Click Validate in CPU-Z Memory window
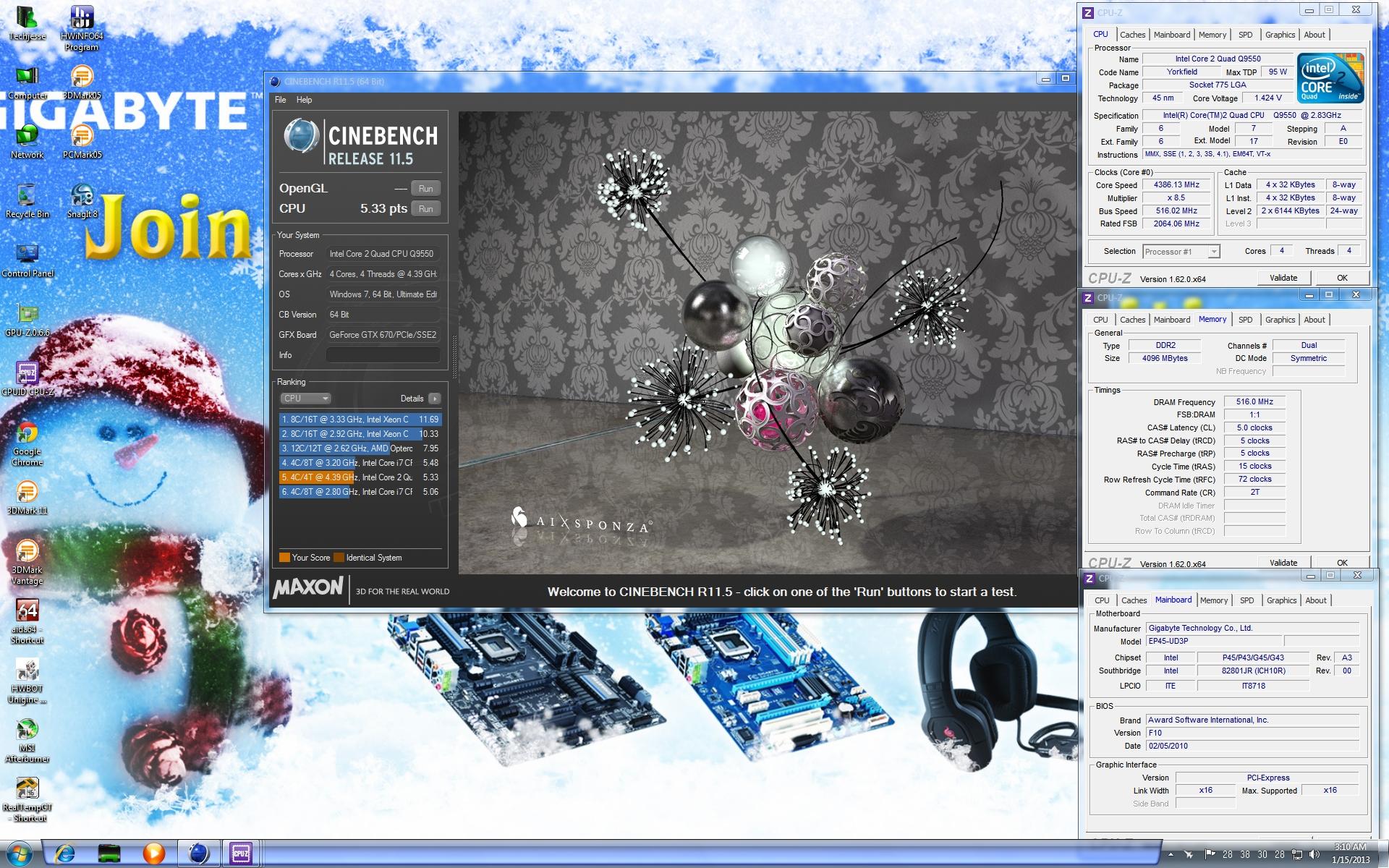 coord(1283,563)
